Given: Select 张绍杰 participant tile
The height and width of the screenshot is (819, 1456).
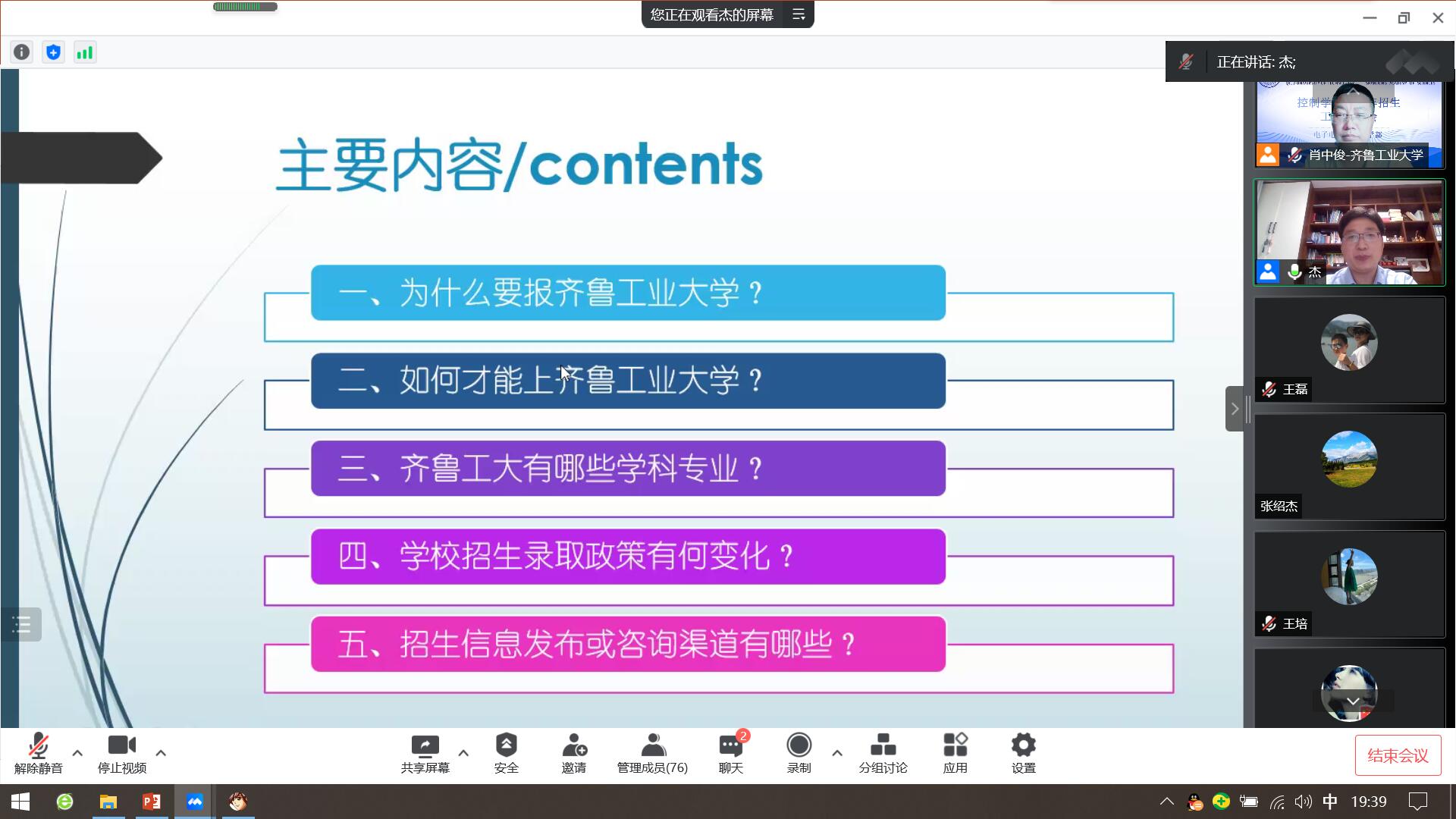Looking at the screenshot, I should [1350, 466].
